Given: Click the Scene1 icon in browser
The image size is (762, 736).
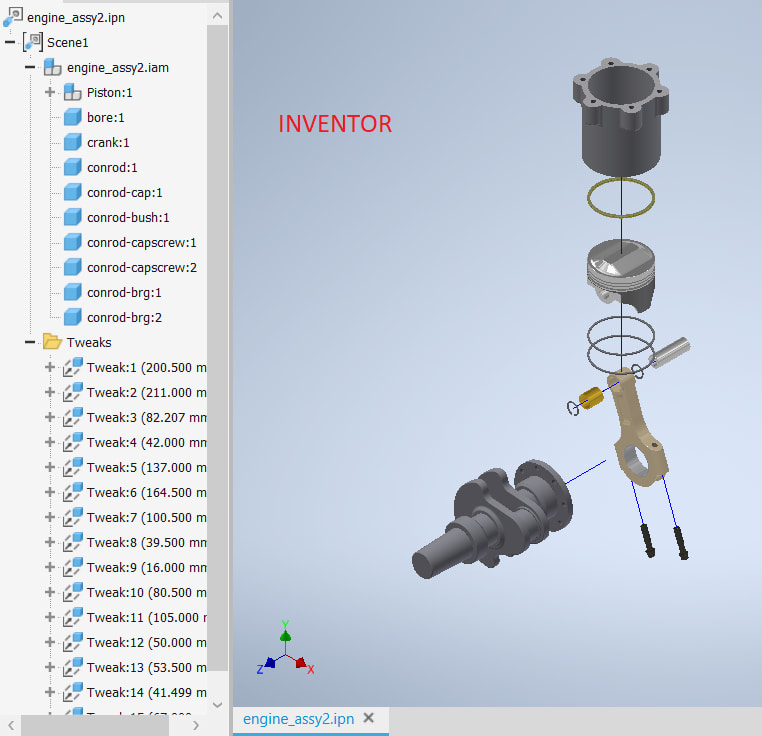Looking at the screenshot, I should [x=33, y=42].
